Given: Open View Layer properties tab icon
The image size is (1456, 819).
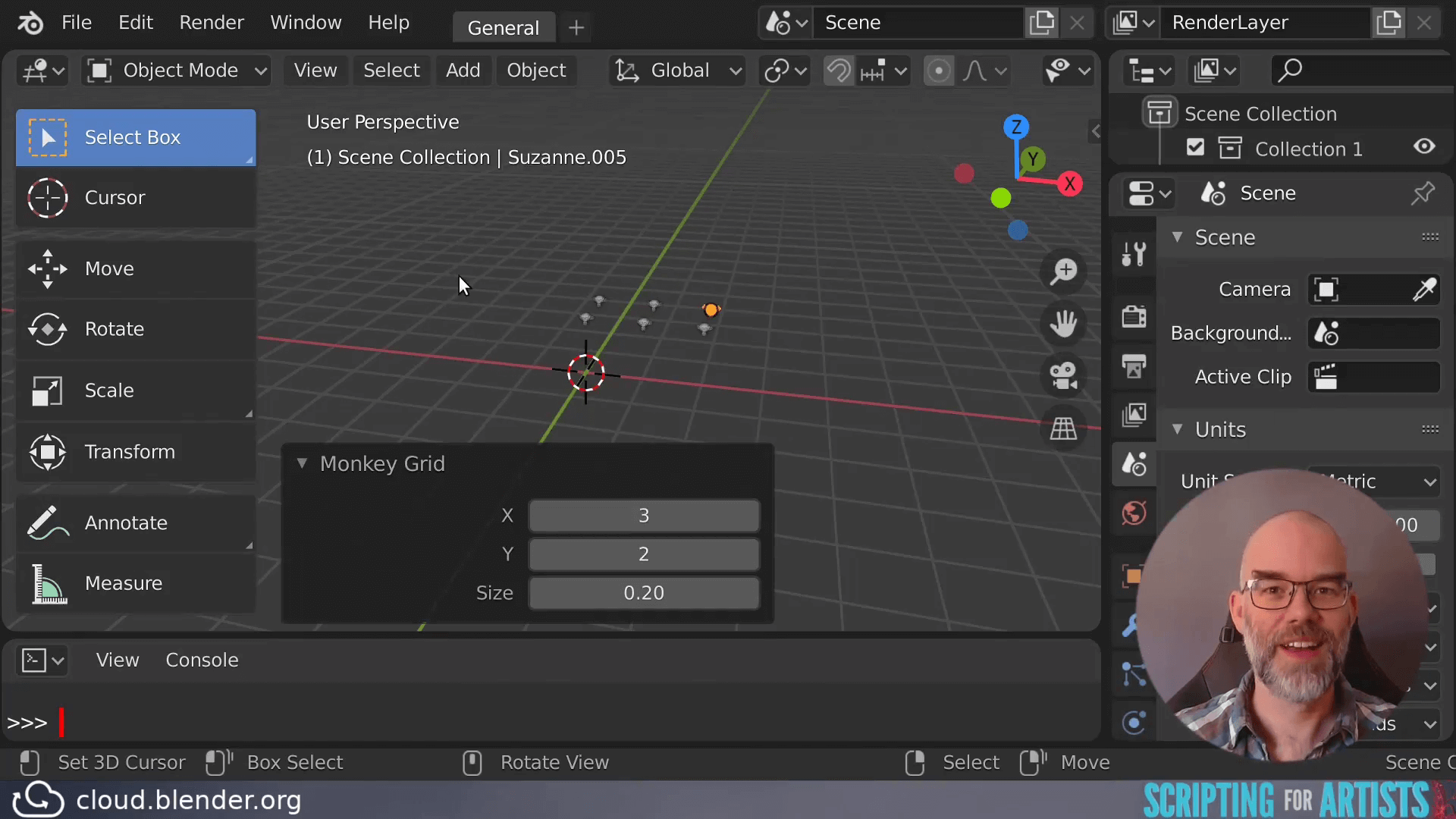Looking at the screenshot, I should coord(1134,415).
